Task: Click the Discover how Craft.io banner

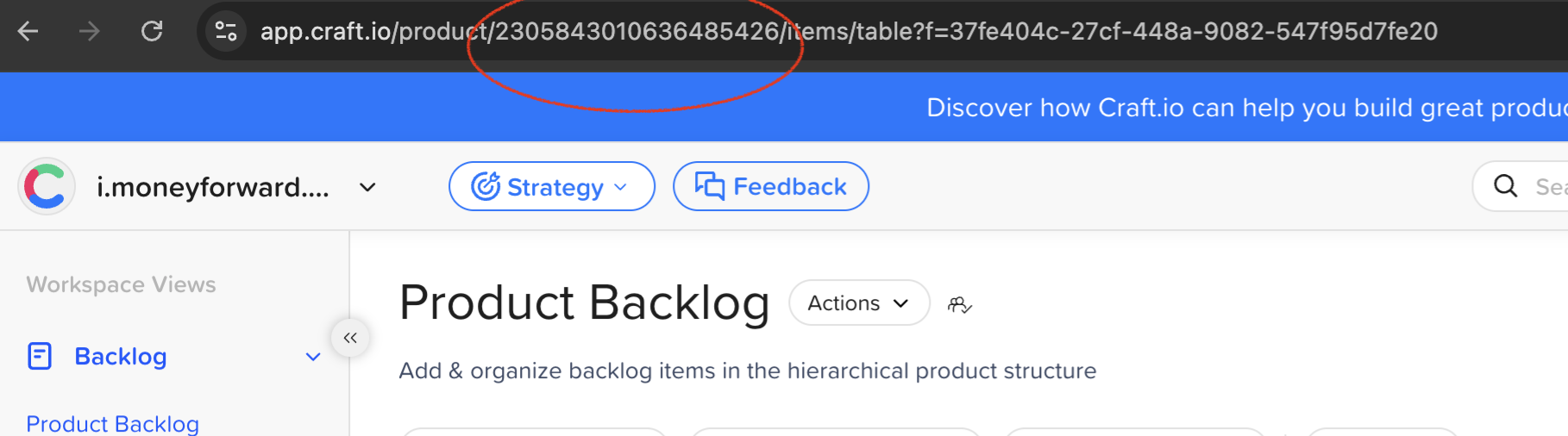Action: click(x=1242, y=108)
